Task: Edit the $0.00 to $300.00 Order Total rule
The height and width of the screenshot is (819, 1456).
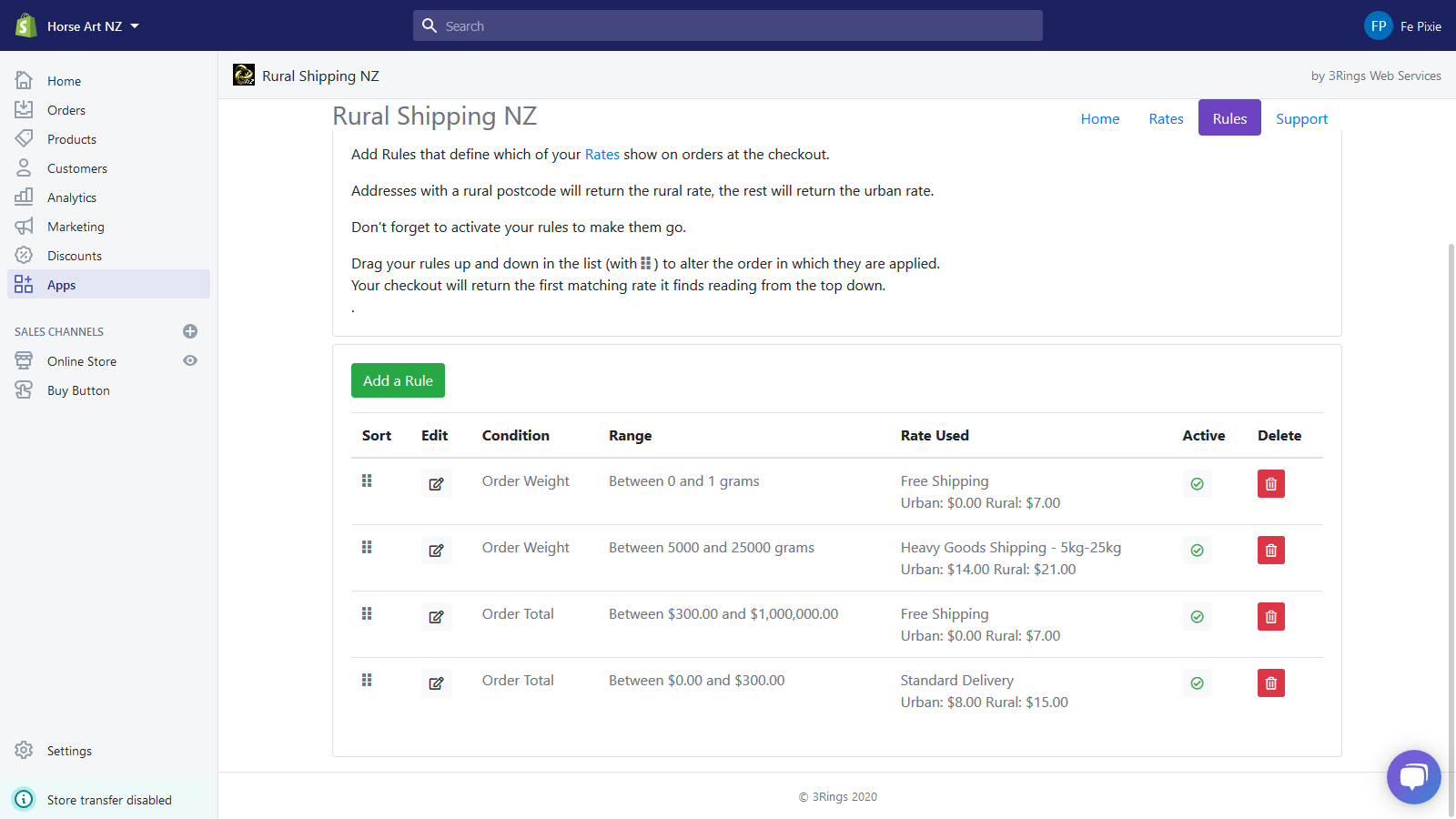Action: (436, 683)
